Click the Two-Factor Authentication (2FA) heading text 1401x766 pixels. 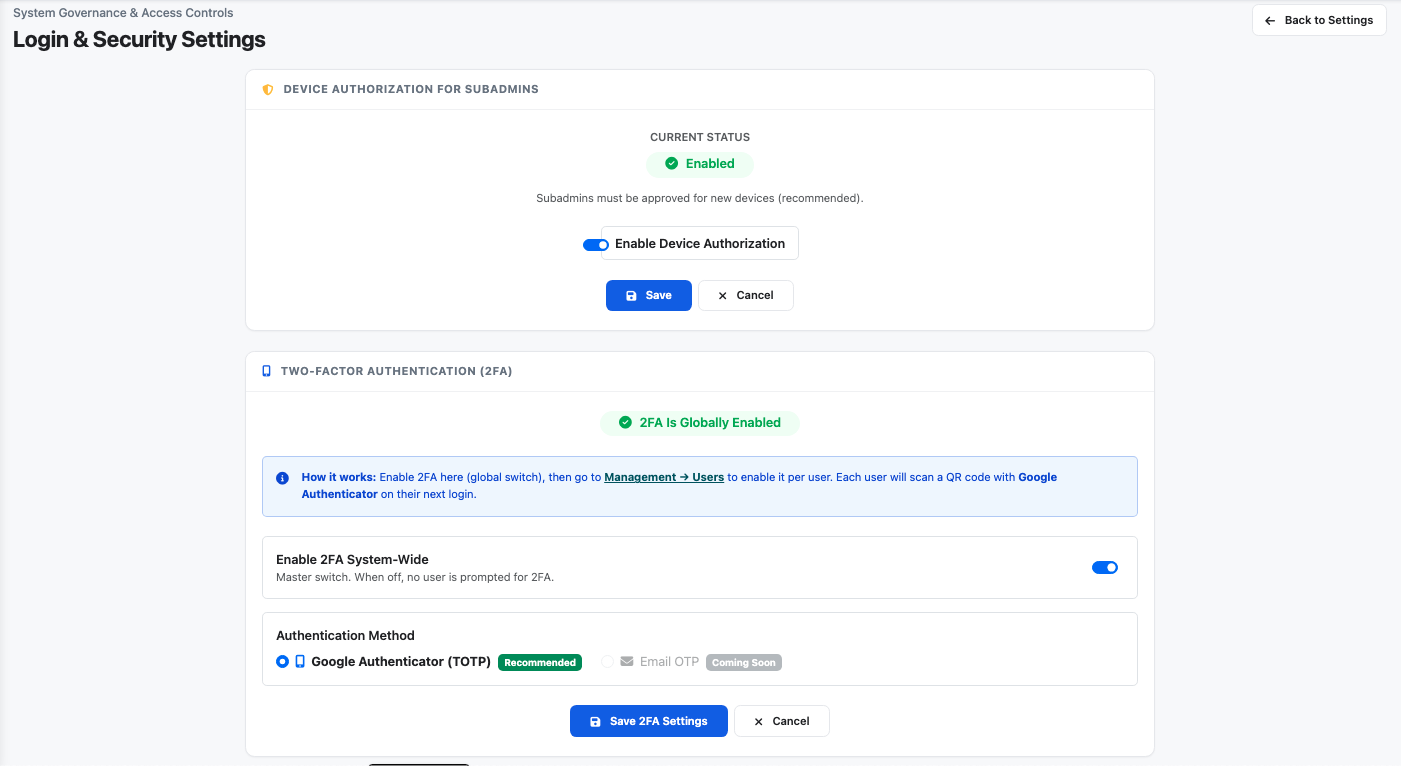coord(396,371)
